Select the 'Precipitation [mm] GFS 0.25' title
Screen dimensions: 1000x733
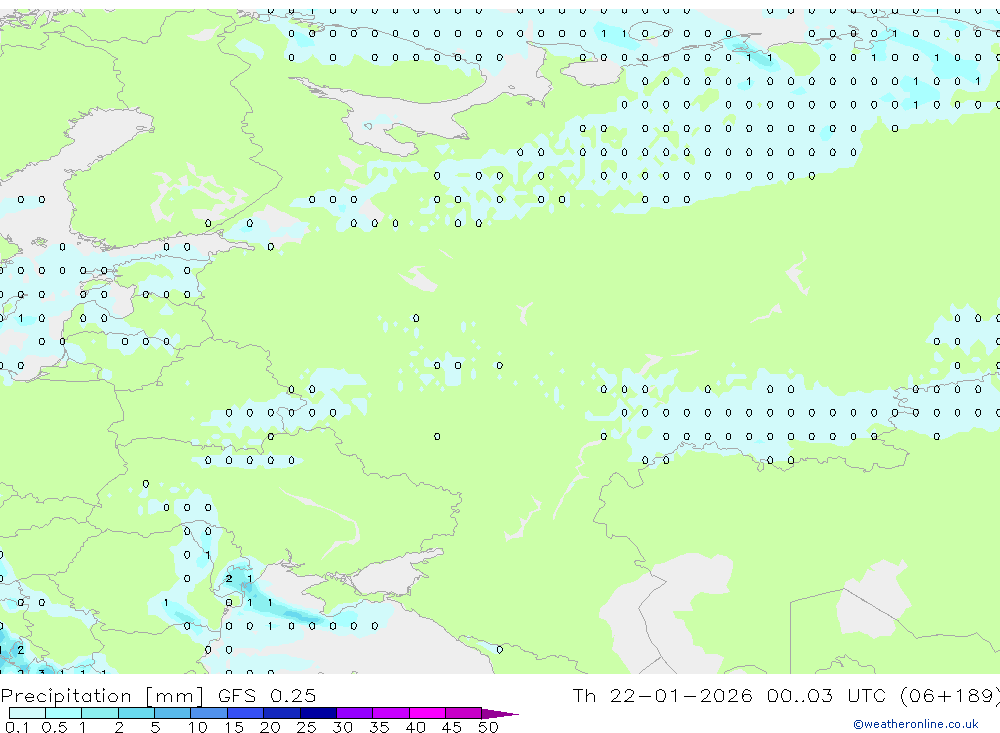click(x=158, y=695)
